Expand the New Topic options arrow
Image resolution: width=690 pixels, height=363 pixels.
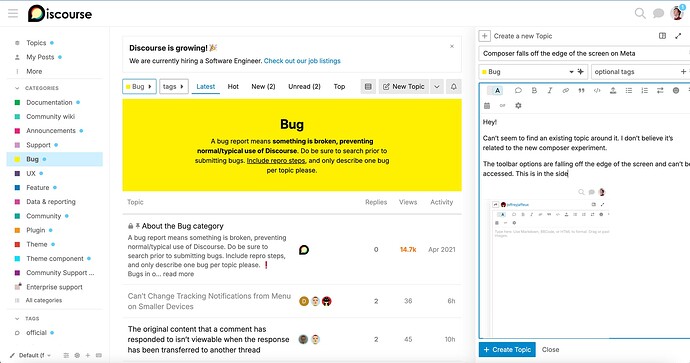tap(437, 87)
